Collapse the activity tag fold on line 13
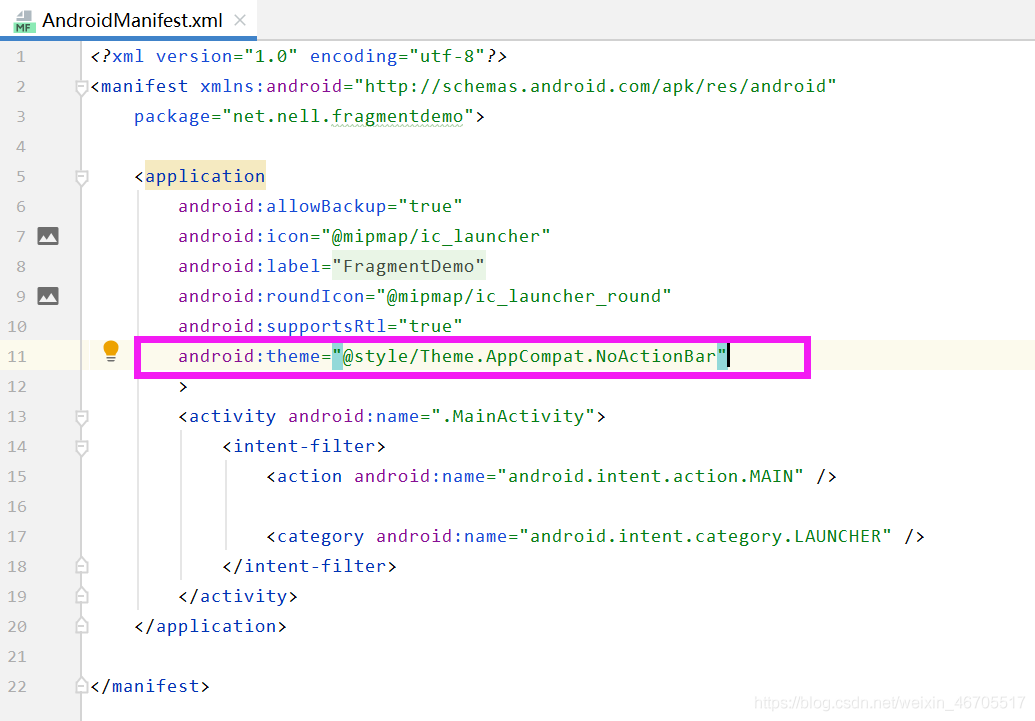Image resolution: width=1035 pixels, height=721 pixels. 82,417
